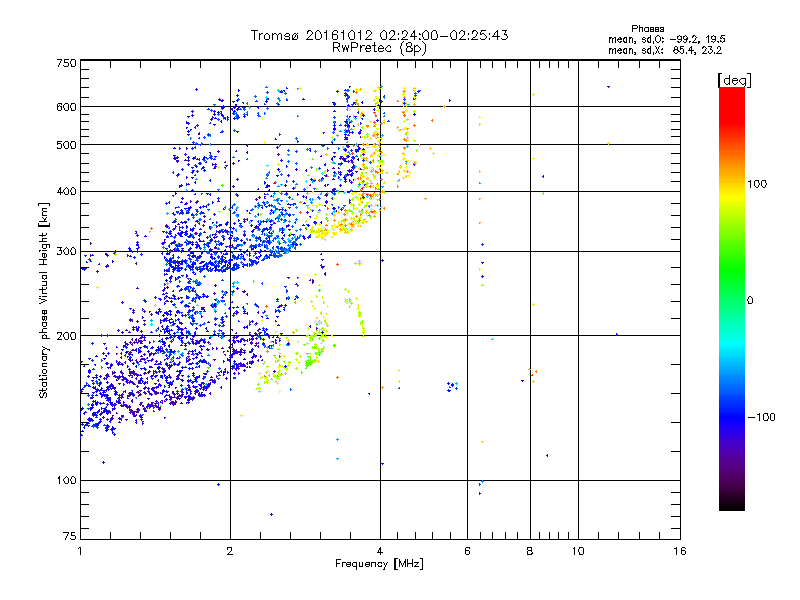The image size is (800, 600).
Task: Click the "Phases" header in the statistics block
Action: click(647, 29)
